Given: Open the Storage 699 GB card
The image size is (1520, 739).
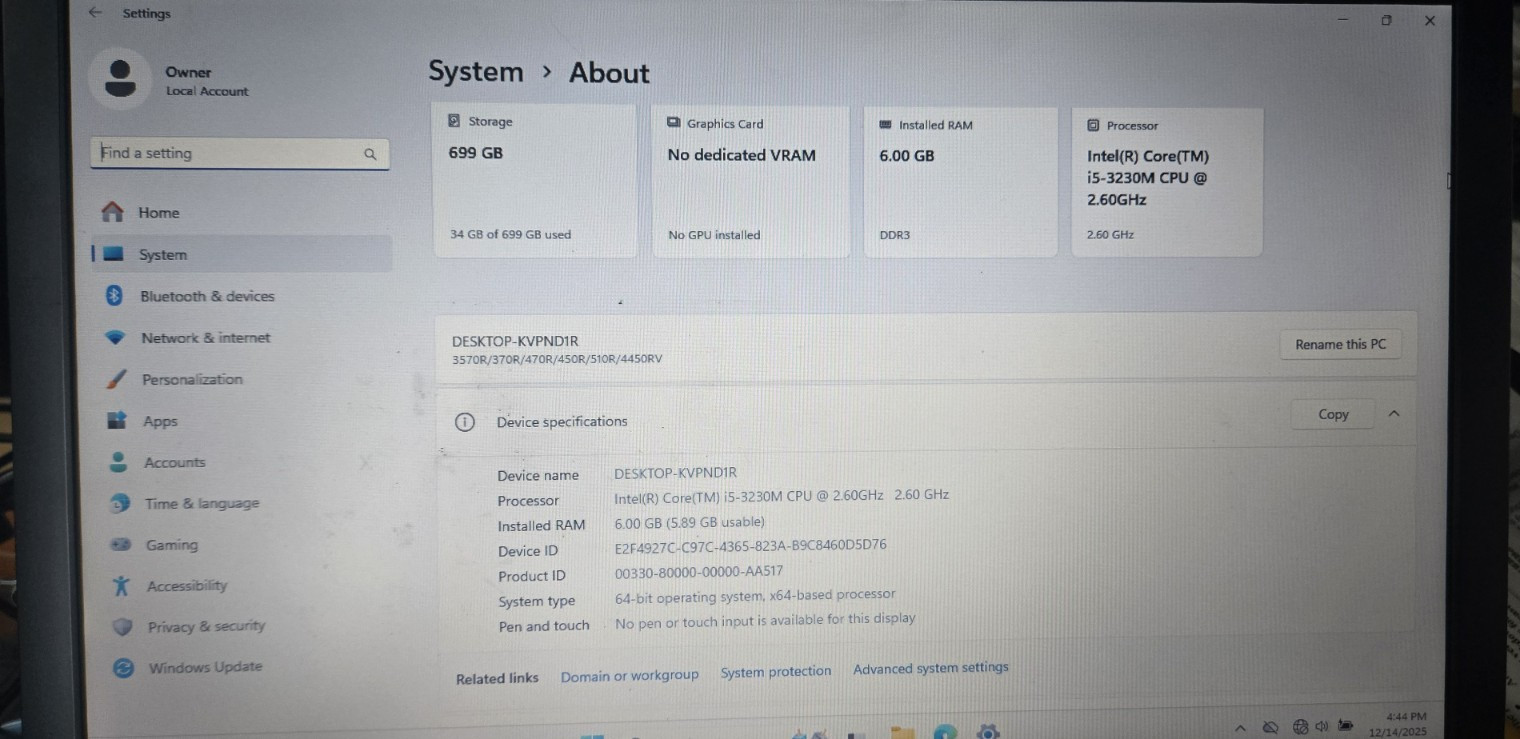Looking at the screenshot, I should 534,181.
